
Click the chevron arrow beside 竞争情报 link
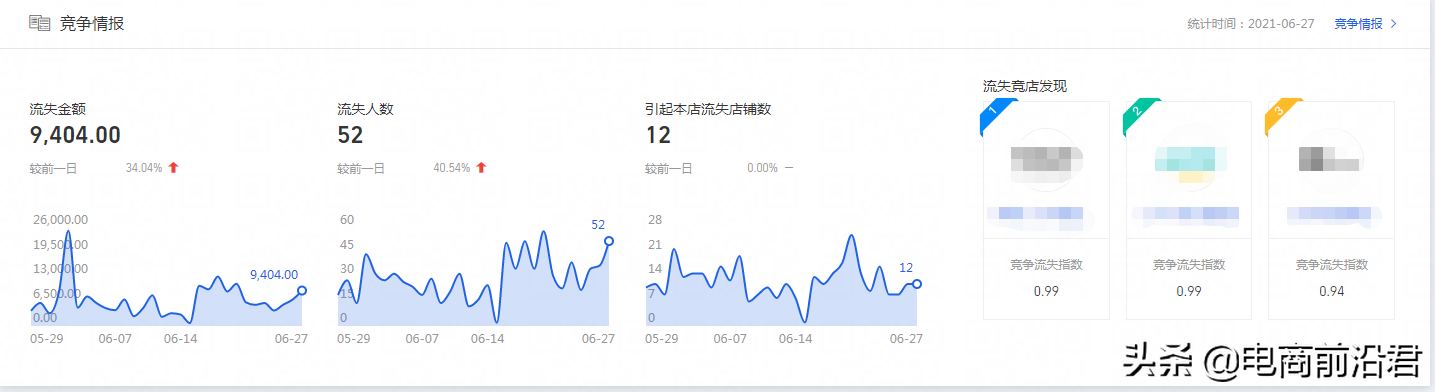click(x=1394, y=23)
